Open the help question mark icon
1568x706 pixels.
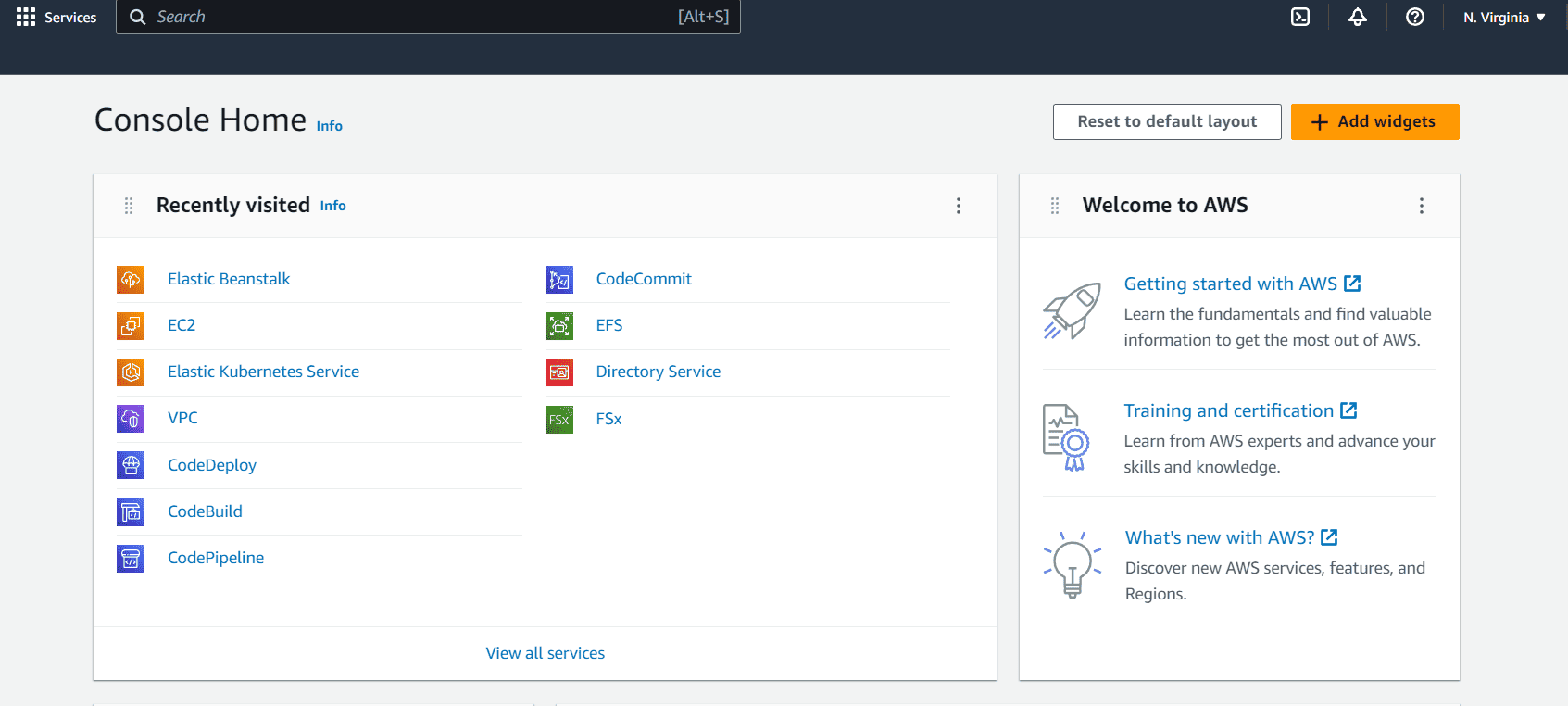[x=1414, y=17]
